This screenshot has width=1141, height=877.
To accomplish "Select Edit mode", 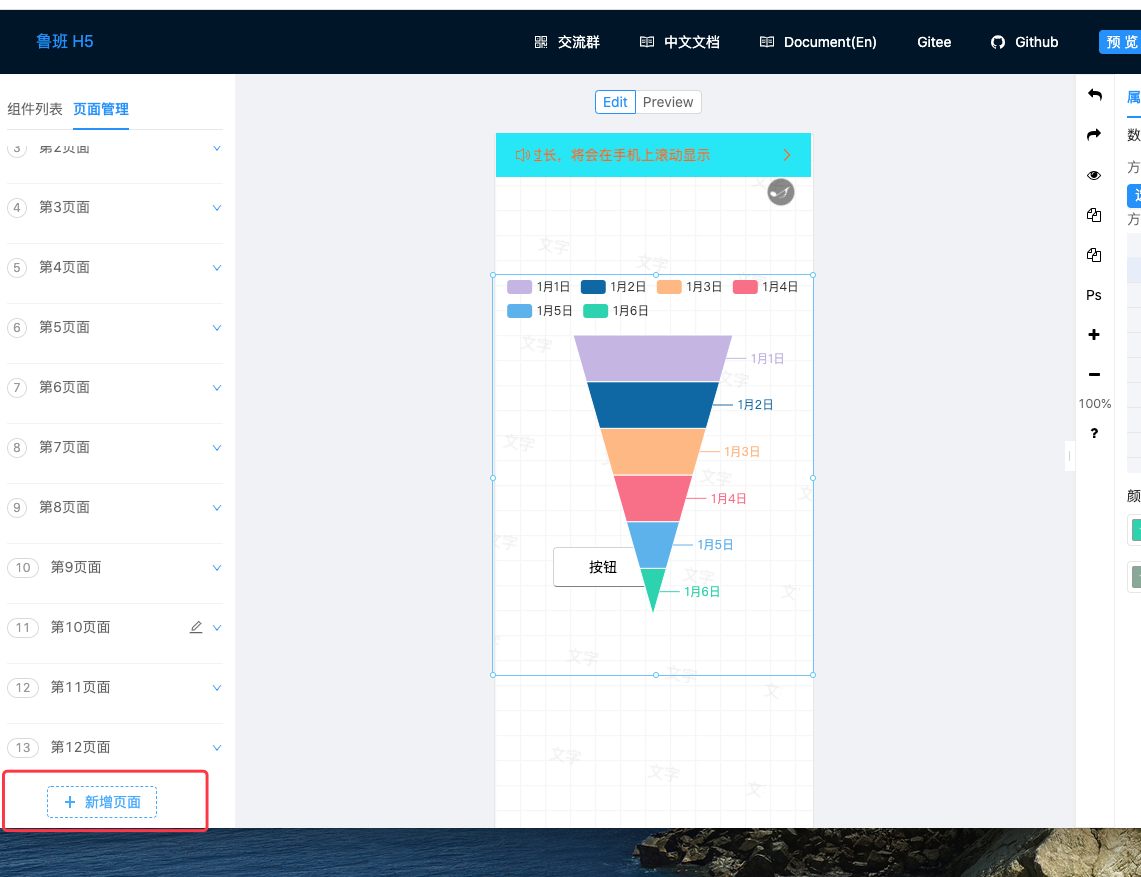I will point(615,102).
